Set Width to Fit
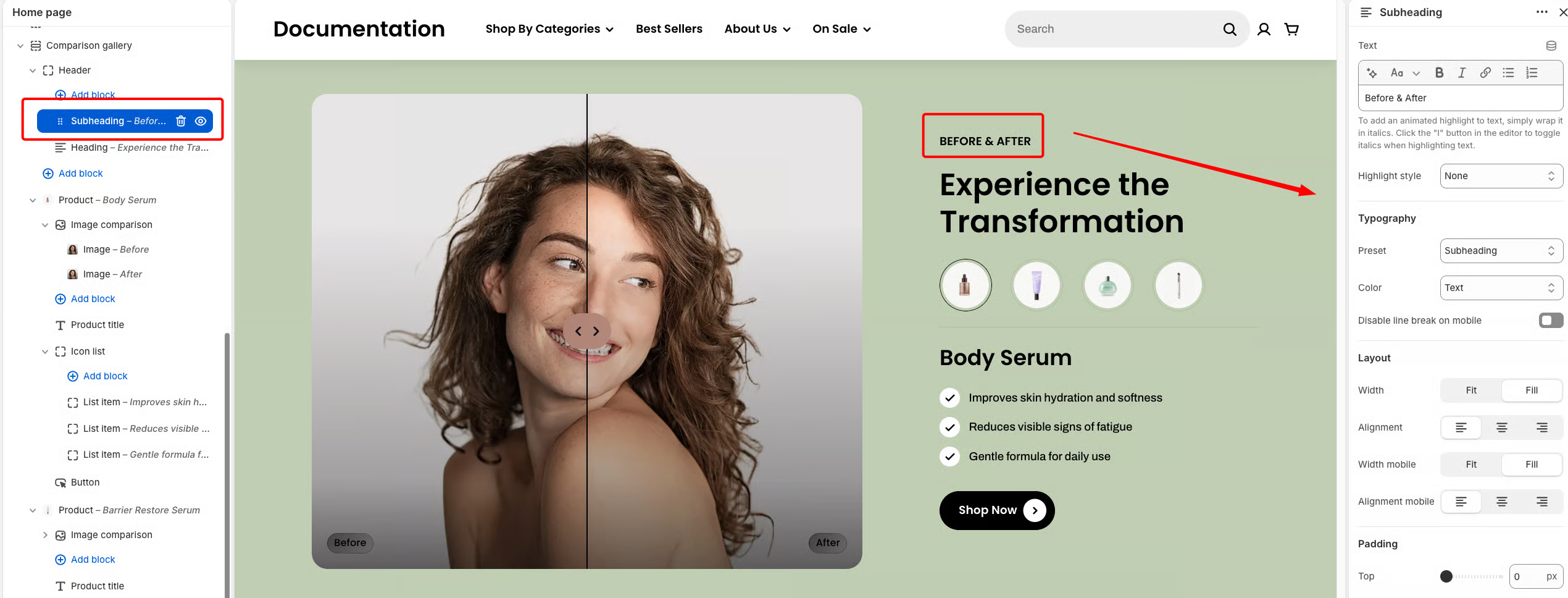1568x598 pixels. click(x=1471, y=390)
